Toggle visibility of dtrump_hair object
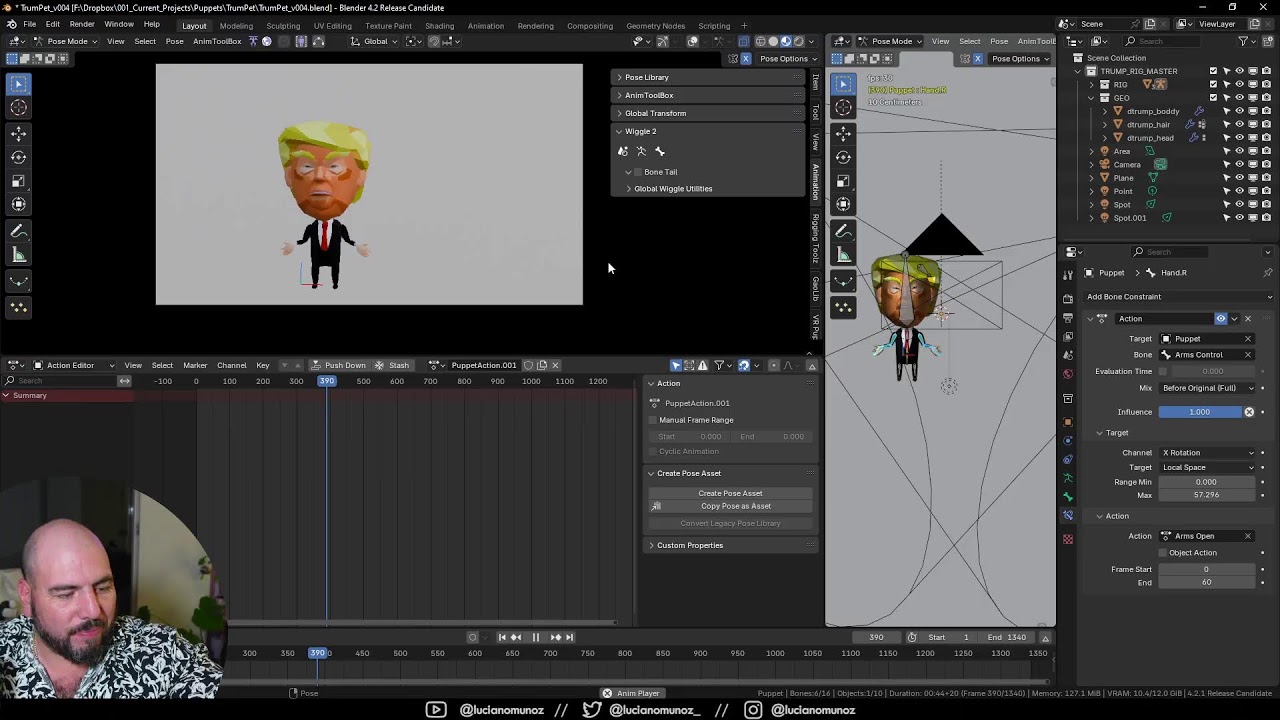This screenshot has width=1280, height=720. pos(1239,124)
